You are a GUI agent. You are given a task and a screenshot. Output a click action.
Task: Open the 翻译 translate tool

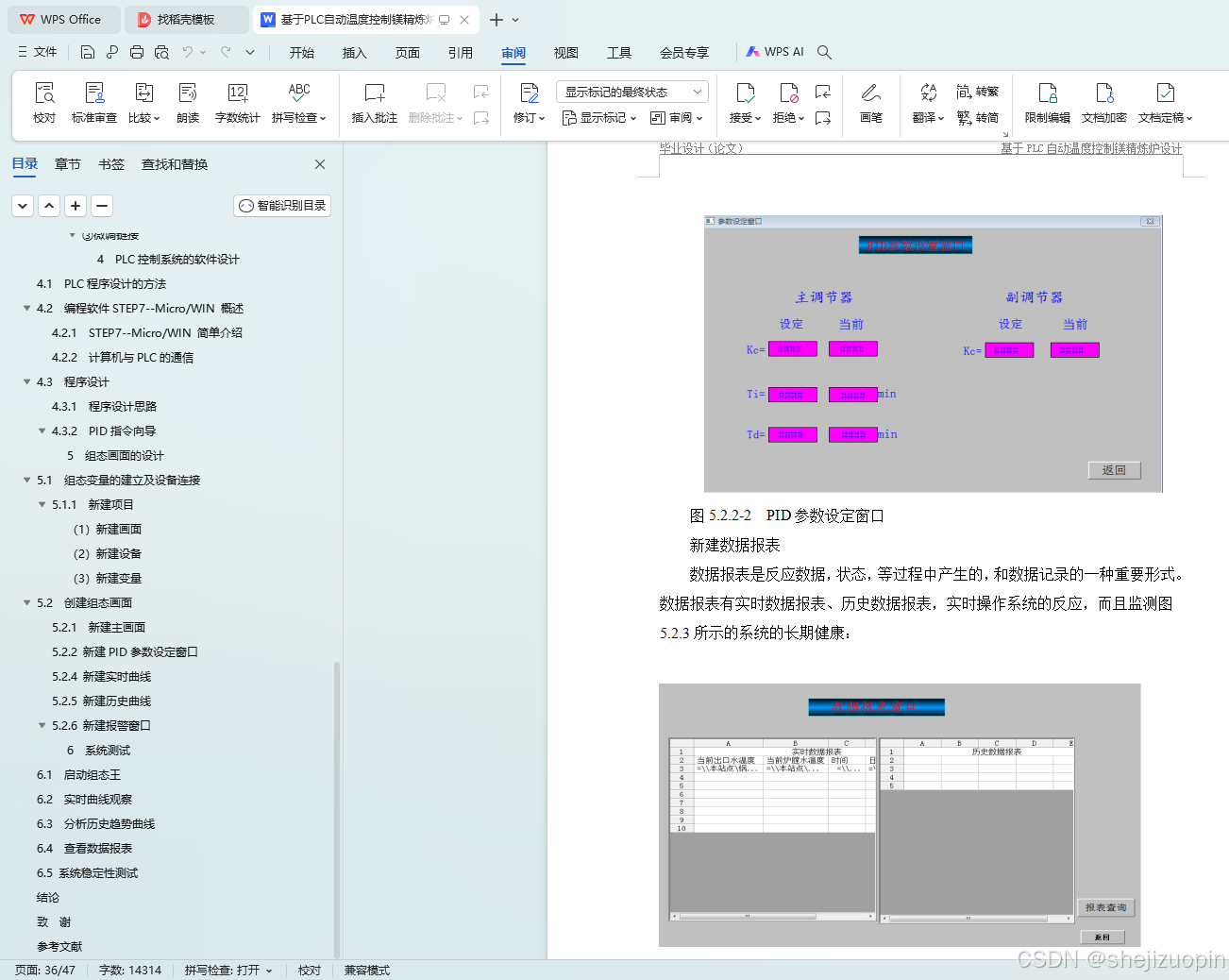tap(929, 103)
